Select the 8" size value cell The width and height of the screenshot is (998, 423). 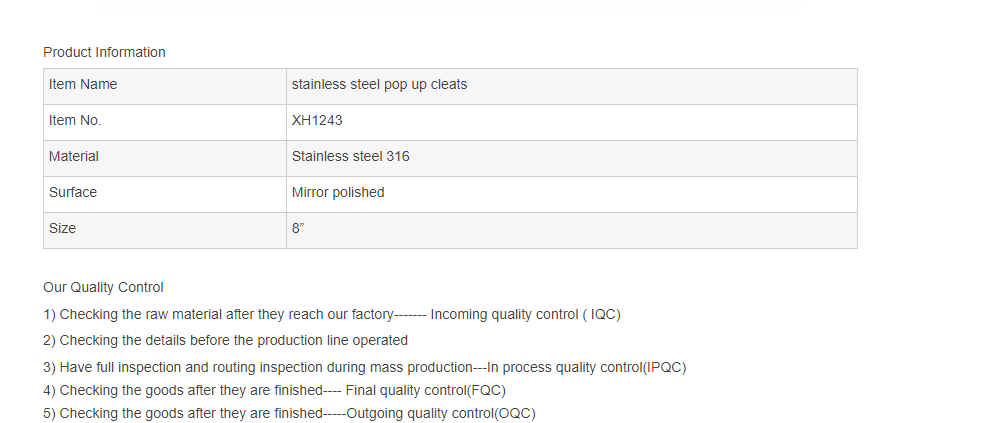298,229
